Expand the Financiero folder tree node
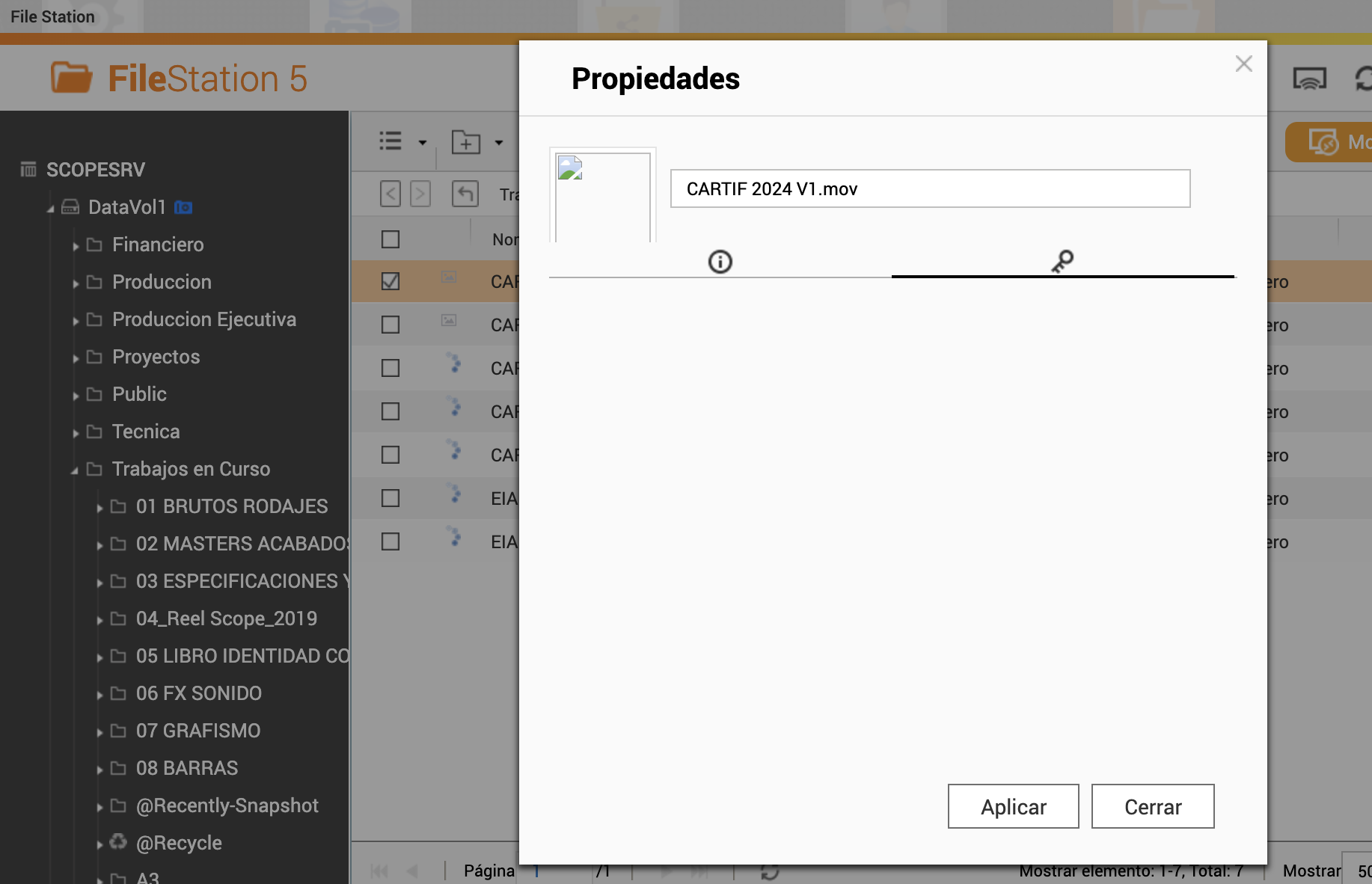The width and height of the screenshot is (1372, 884). [x=76, y=245]
